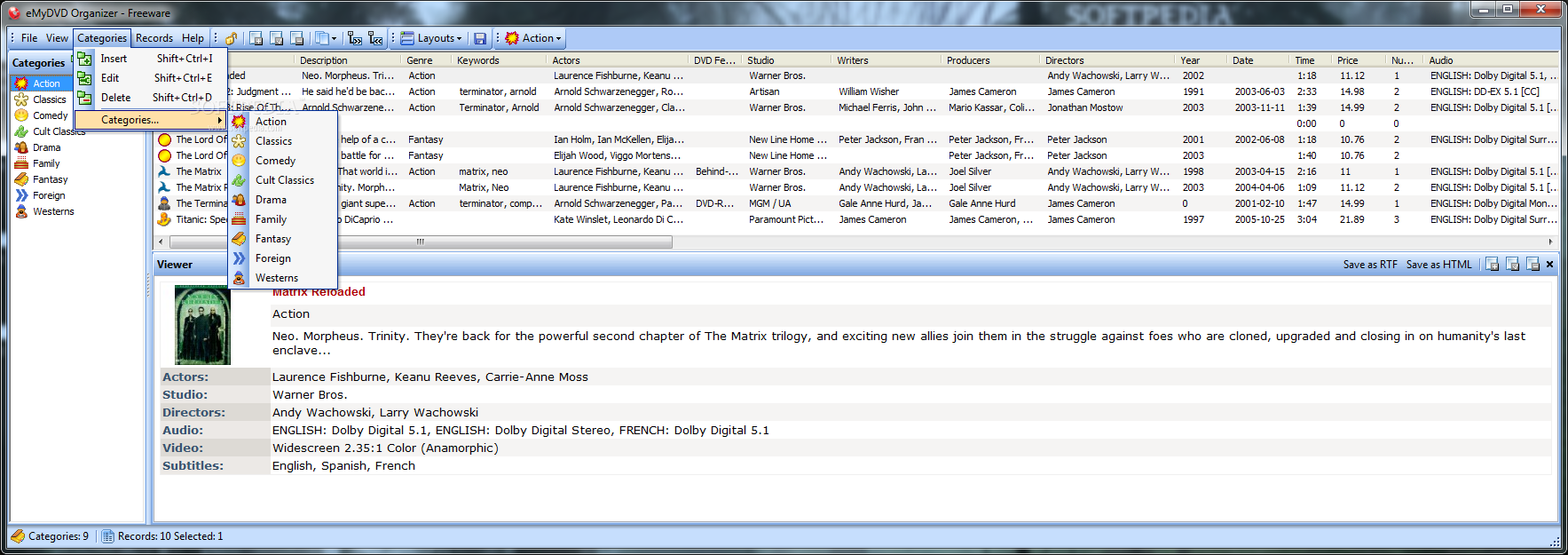Choose Insert in Categories menu
Screen dimensions: 1568x555
150,59
